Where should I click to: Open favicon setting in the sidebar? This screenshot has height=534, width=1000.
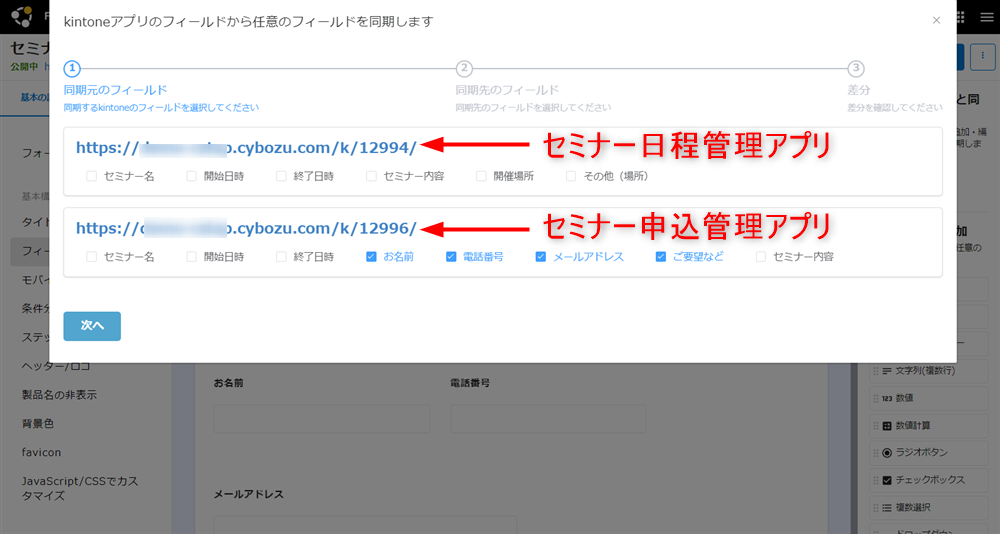click(x=41, y=452)
